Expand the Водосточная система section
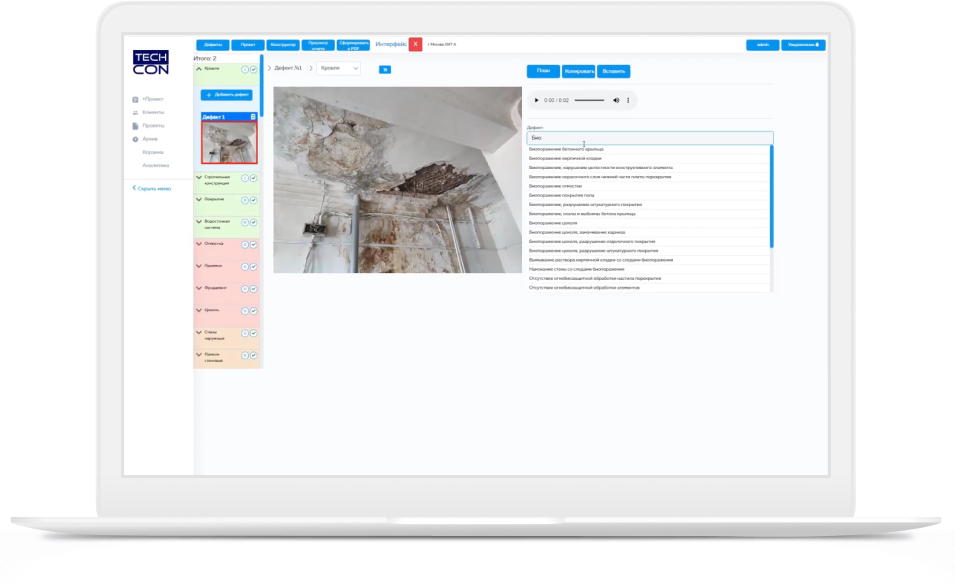Screen dimensions: 955x588 coord(199,222)
